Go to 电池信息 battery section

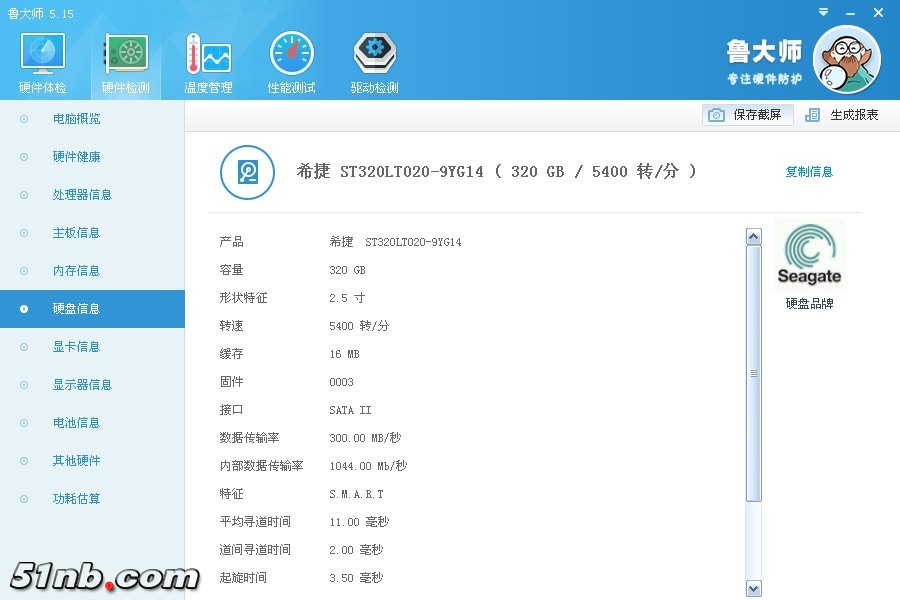76,423
